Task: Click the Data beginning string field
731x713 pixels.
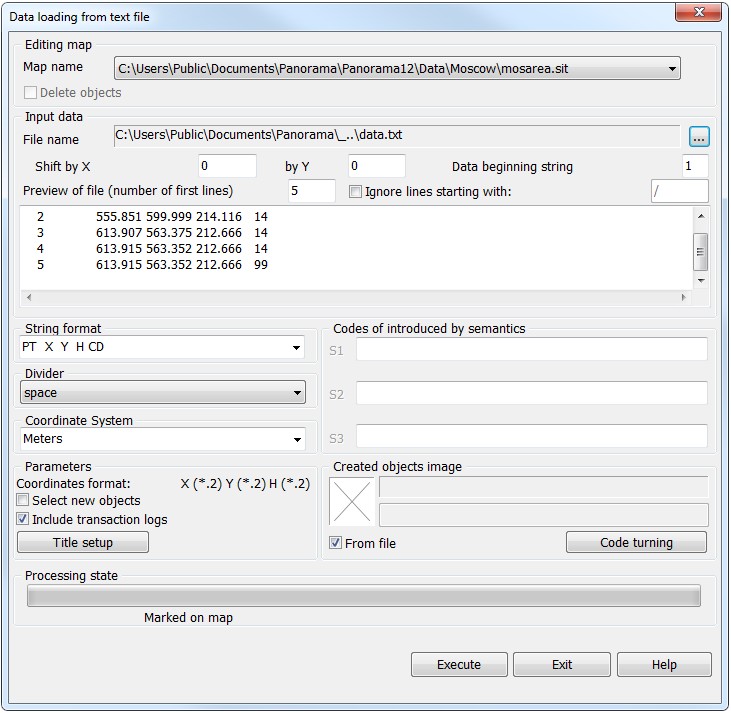Action: coord(695,166)
